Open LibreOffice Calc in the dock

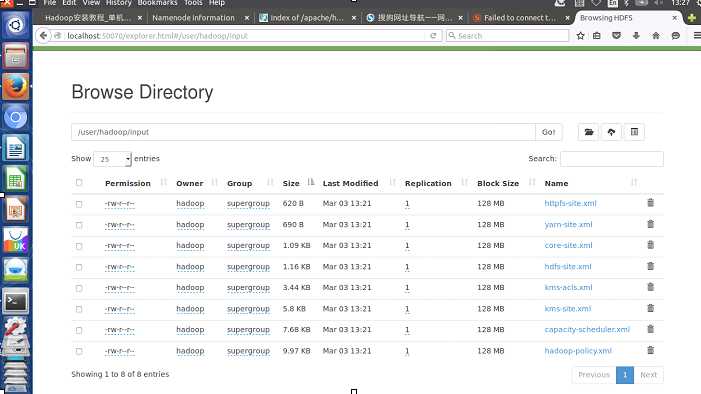tap(16, 178)
